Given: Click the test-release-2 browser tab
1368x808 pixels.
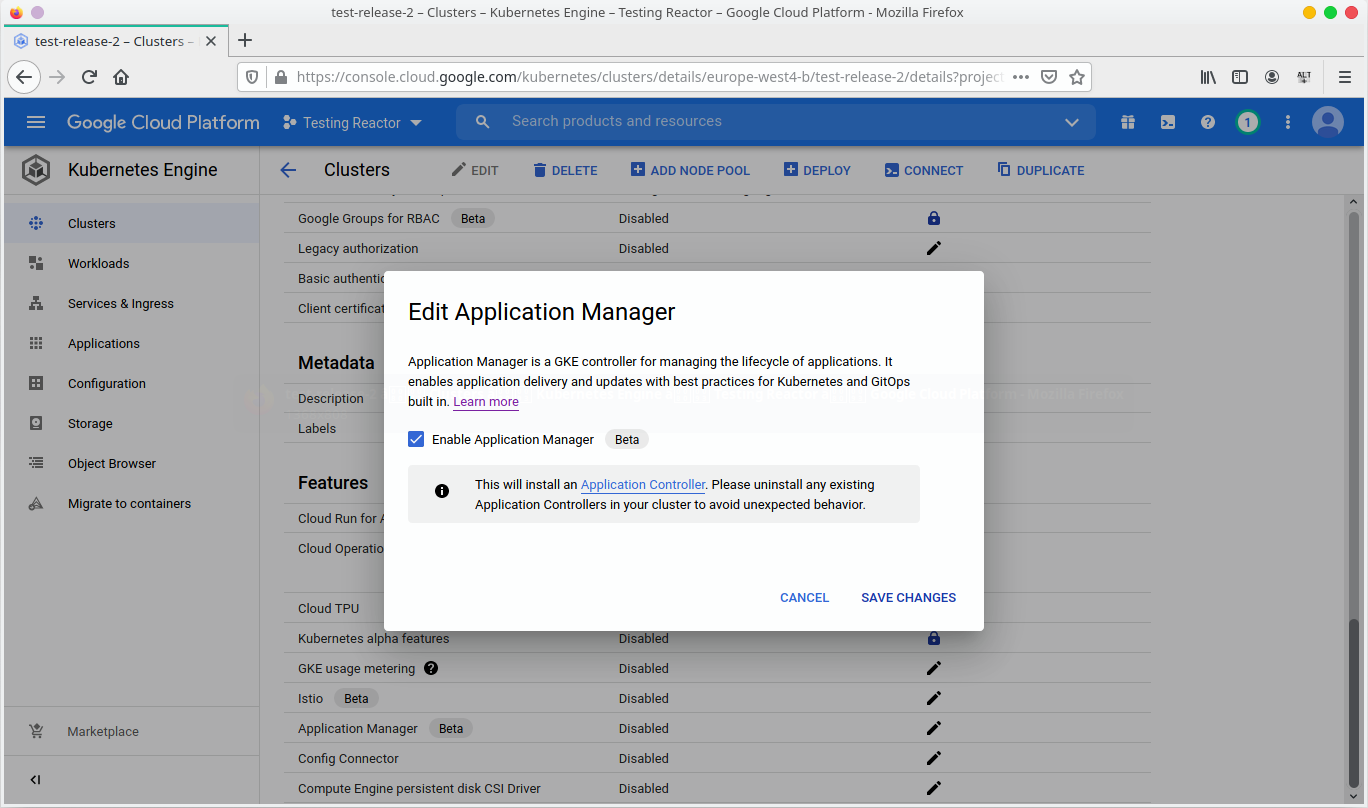Looking at the screenshot, I should pos(115,41).
